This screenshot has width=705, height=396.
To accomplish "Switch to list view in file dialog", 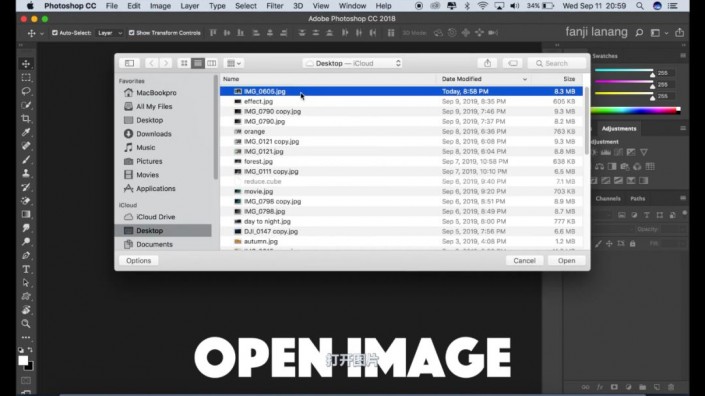I will [198, 63].
